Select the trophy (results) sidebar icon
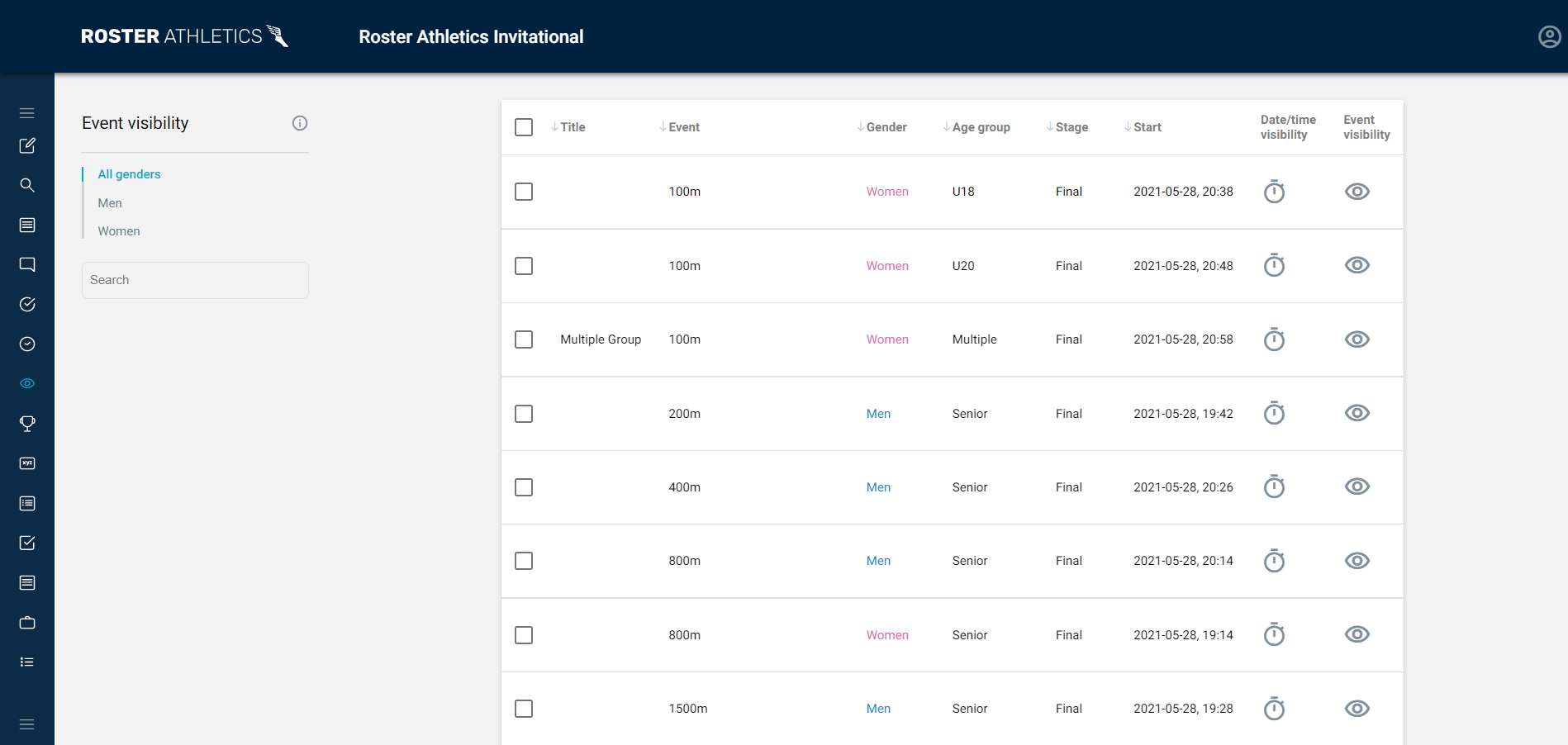This screenshot has width=1568, height=745. click(27, 424)
